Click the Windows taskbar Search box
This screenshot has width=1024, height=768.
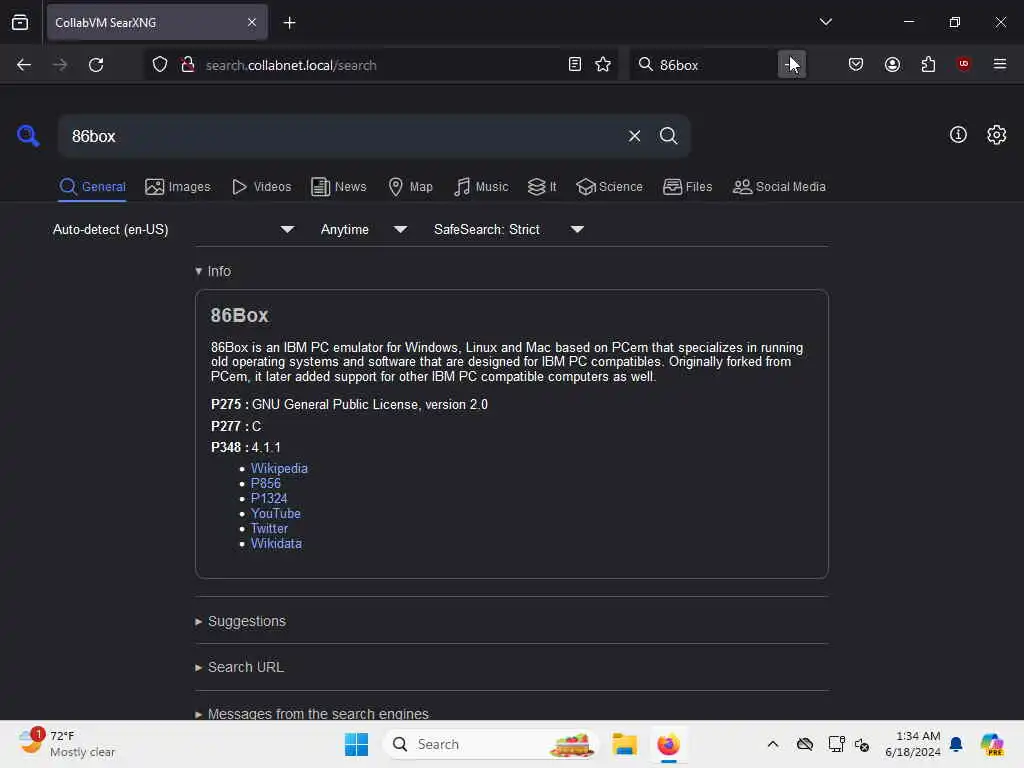click(490, 744)
